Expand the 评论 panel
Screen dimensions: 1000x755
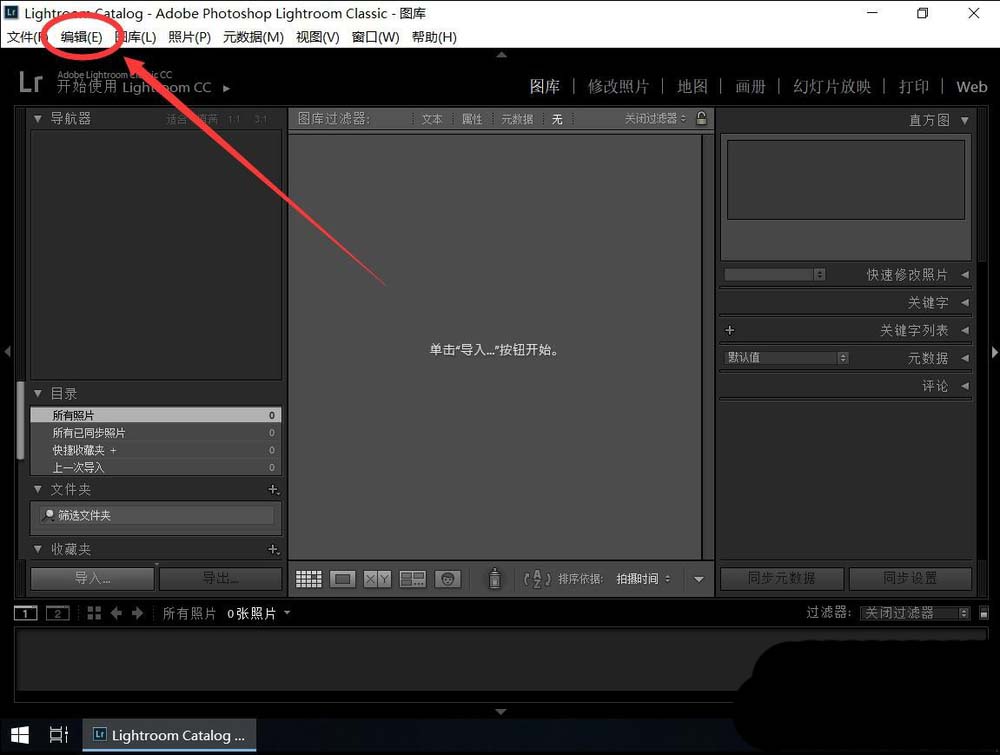click(x=965, y=386)
